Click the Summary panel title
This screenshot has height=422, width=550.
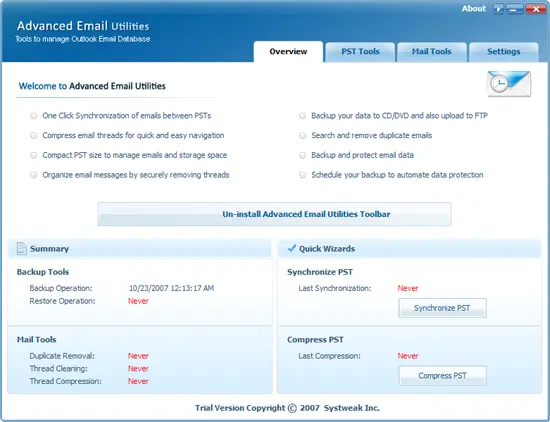[49, 249]
